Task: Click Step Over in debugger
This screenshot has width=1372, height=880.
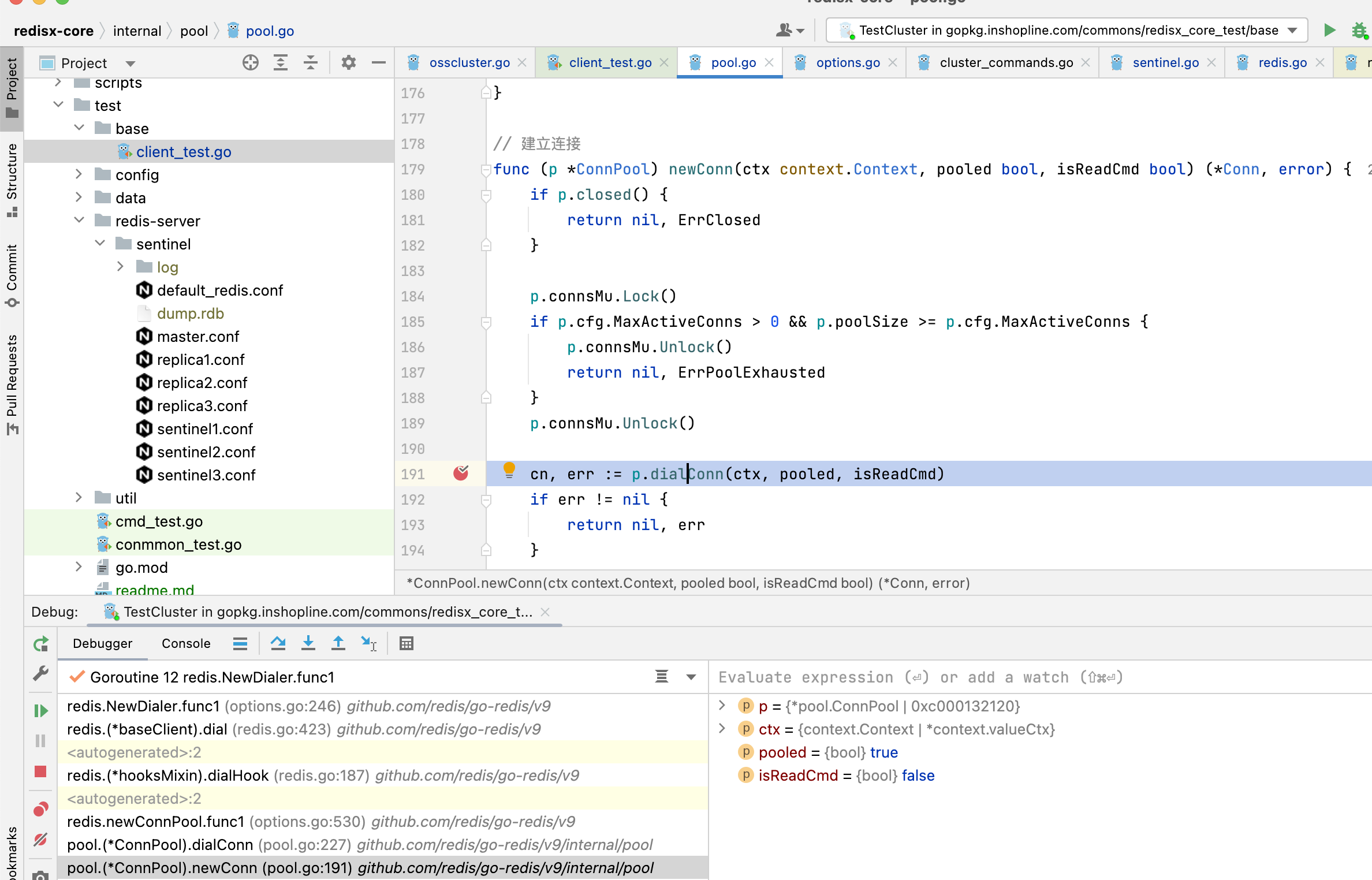Action: 278,643
